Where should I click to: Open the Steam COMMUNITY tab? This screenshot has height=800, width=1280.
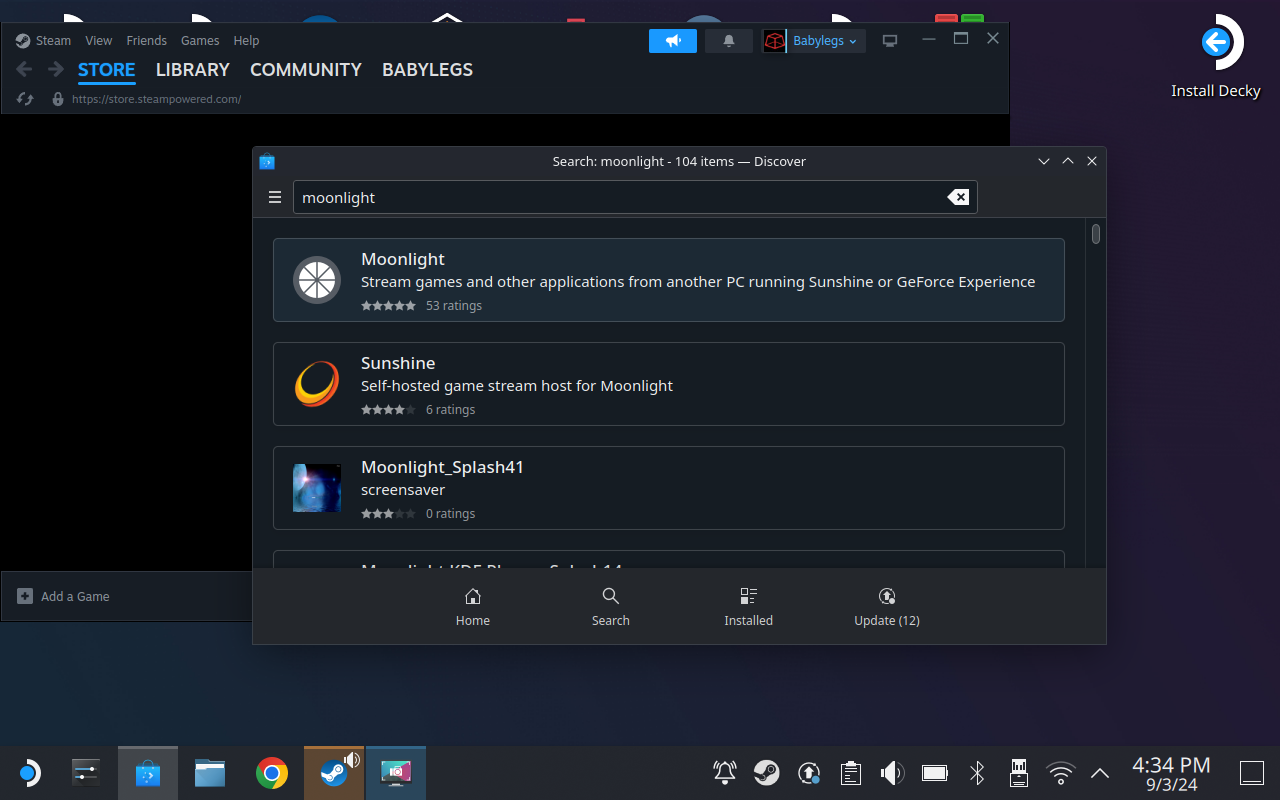coord(306,70)
